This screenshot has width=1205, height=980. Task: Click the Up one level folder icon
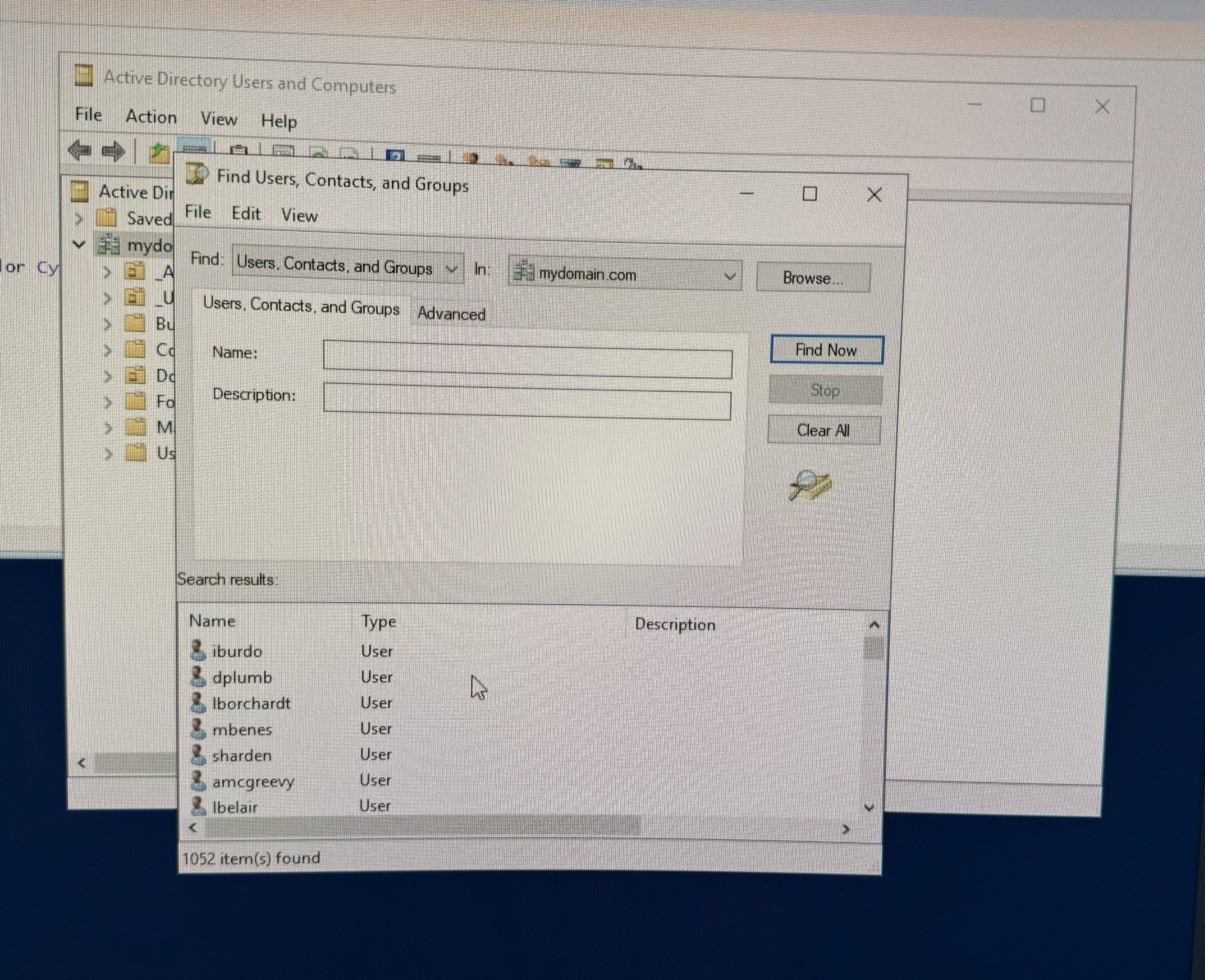pyautogui.click(x=159, y=152)
